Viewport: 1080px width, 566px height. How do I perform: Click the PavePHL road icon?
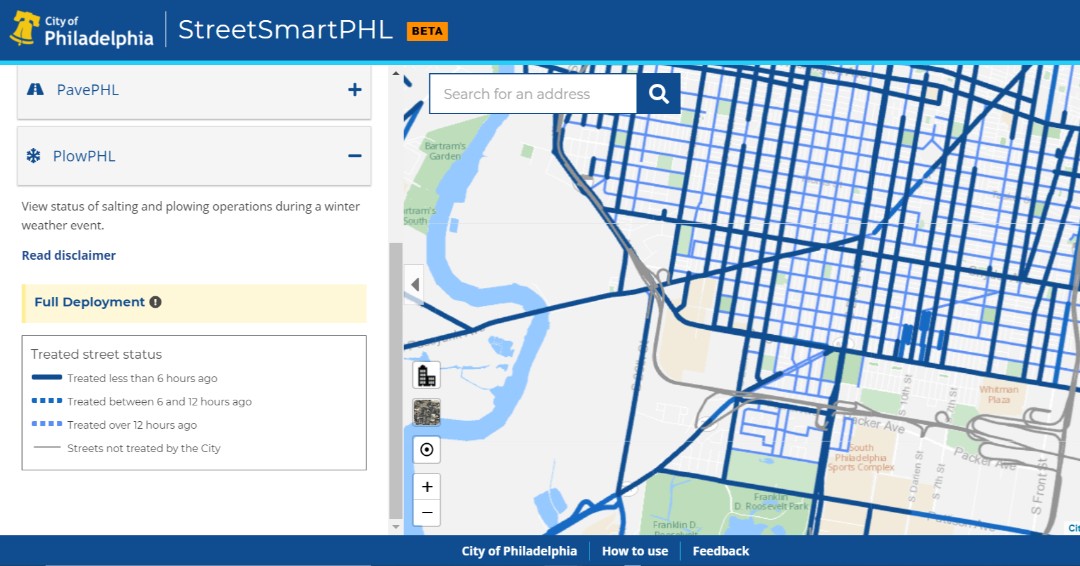[x=35, y=90]
